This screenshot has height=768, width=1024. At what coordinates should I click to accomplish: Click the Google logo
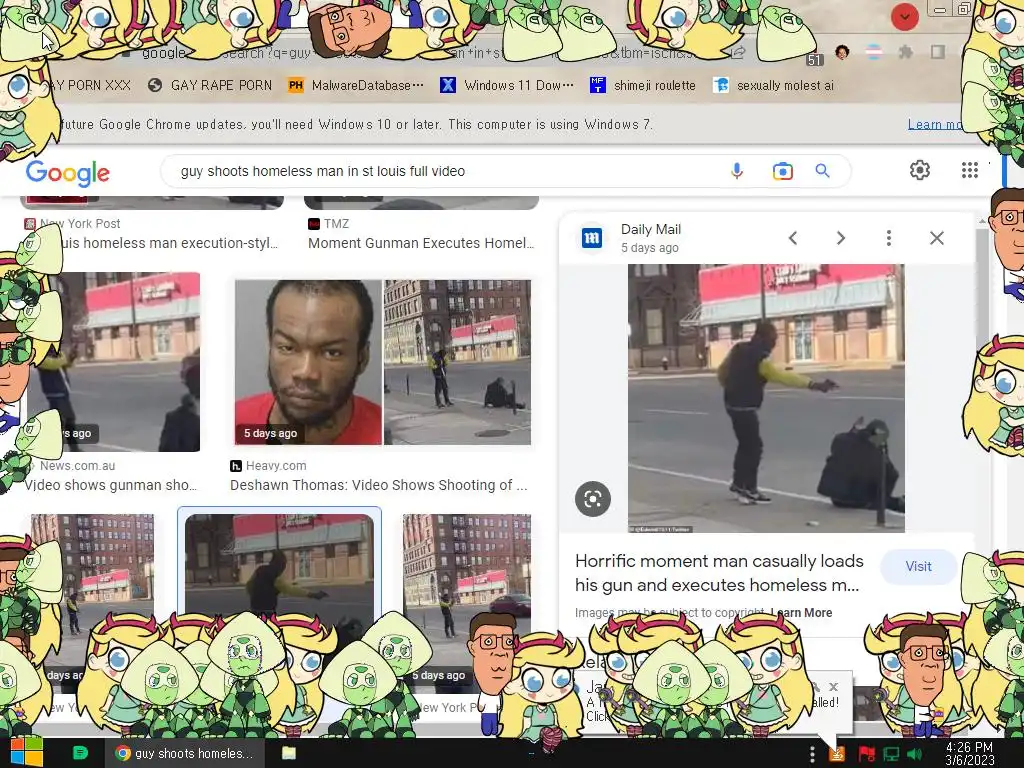(x=68, y=173)
